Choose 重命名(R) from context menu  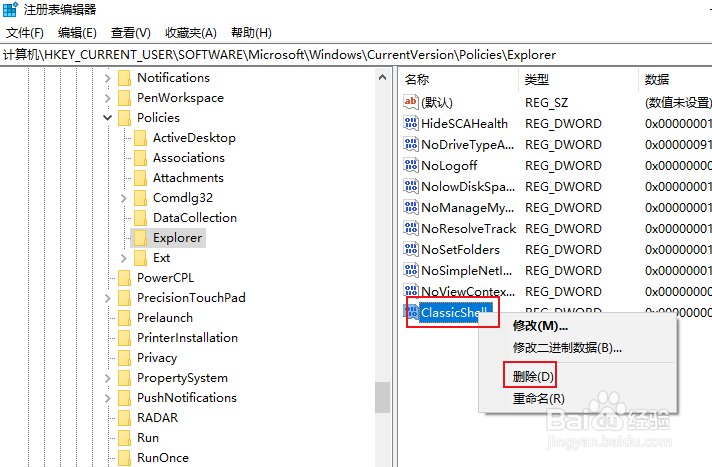[578, 399]
